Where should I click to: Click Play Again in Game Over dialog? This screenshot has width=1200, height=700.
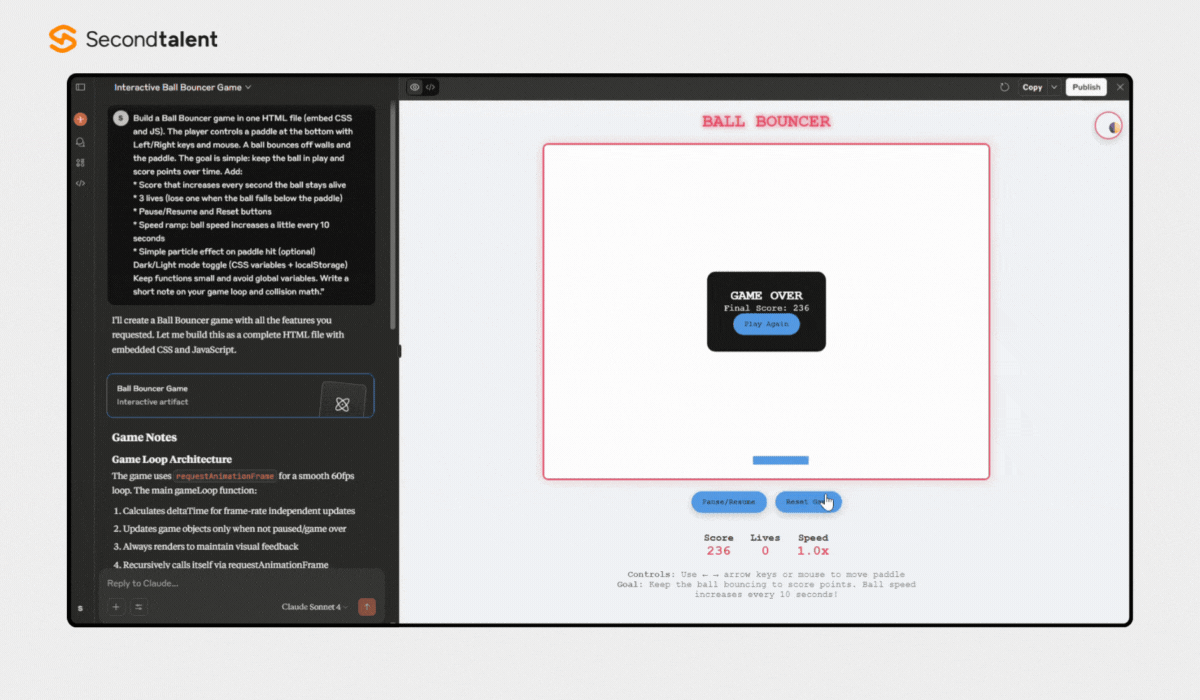coord(766,325)
